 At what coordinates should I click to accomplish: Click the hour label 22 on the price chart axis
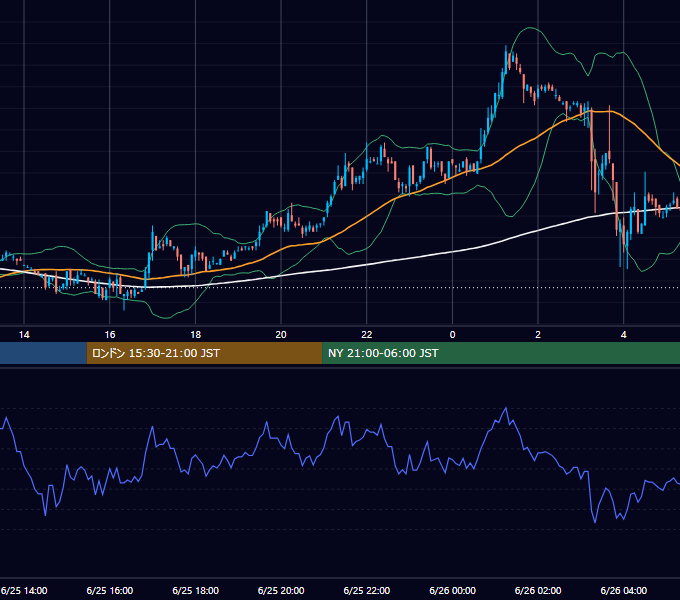tap(367, 335)
